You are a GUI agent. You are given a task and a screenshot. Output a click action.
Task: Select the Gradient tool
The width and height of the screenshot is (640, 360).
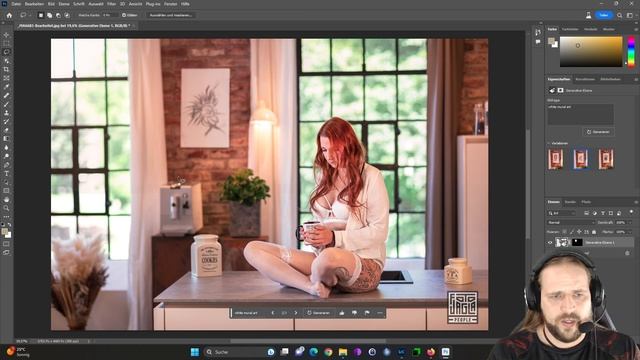tap(6, 139)
